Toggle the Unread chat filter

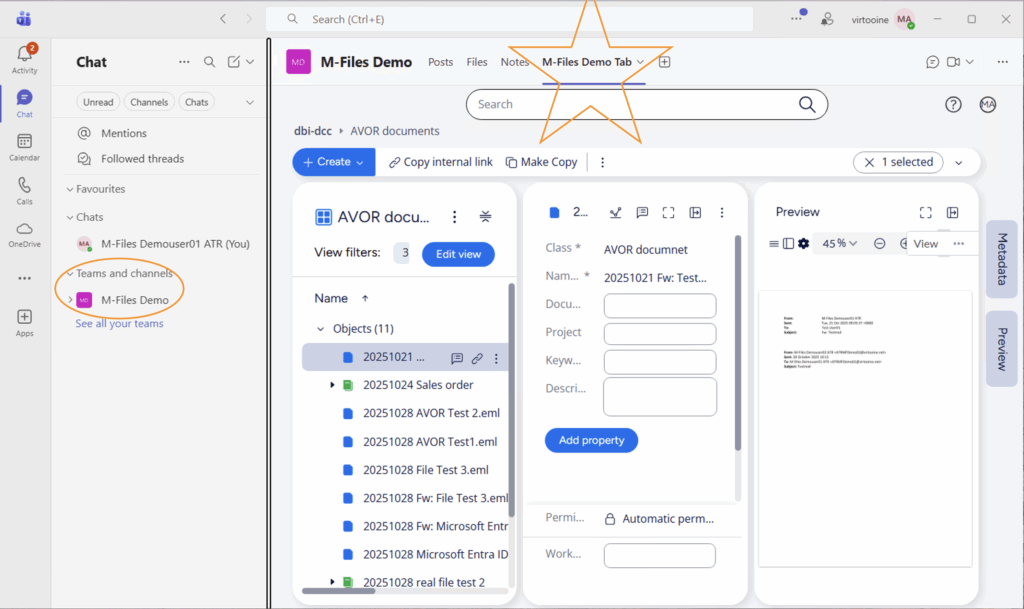point(98,102)
